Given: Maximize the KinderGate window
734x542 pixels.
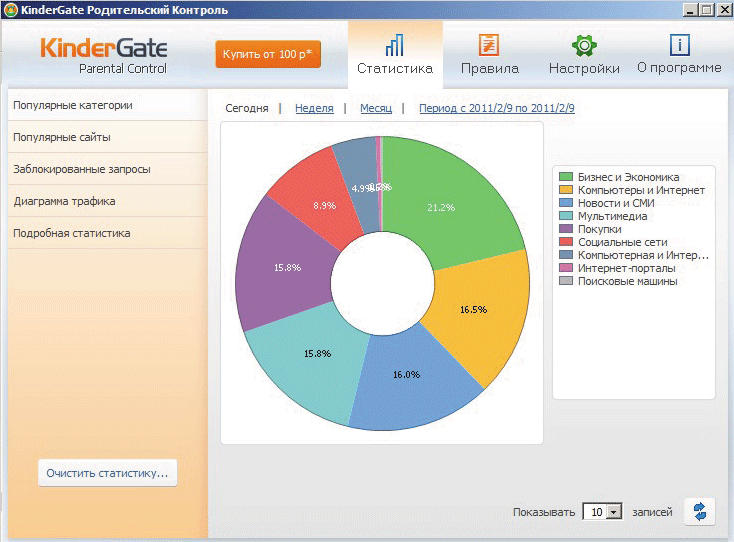Looking at the screenshot, I should 706,10.
